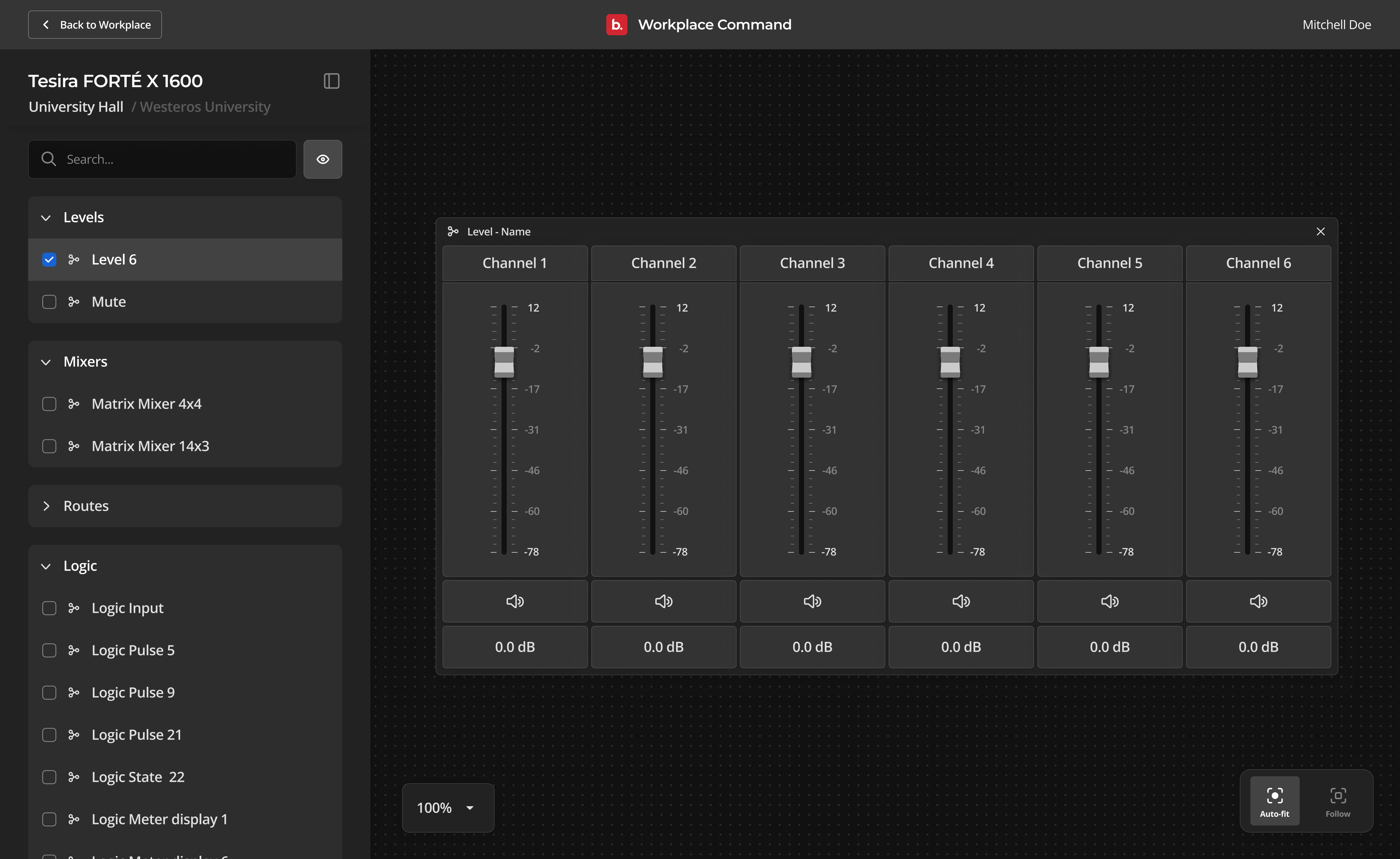Check the Logic Input checkbox
Image resolution: width=1400 pixels, height=859 pixels.
pyautogui.click(x=50, y=608)
